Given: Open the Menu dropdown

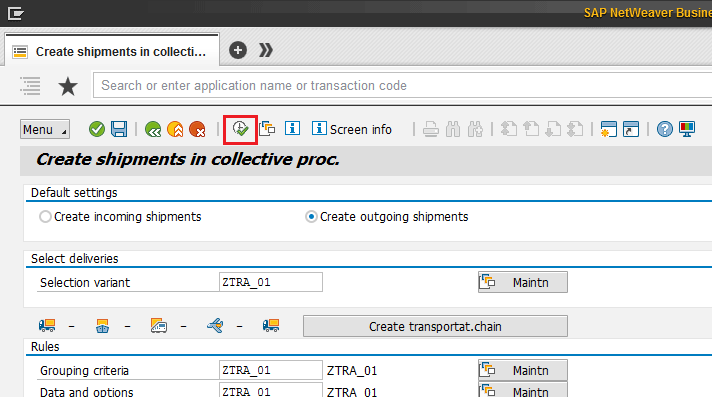Looking at the screenshot, I should click(x=44, y=129).
